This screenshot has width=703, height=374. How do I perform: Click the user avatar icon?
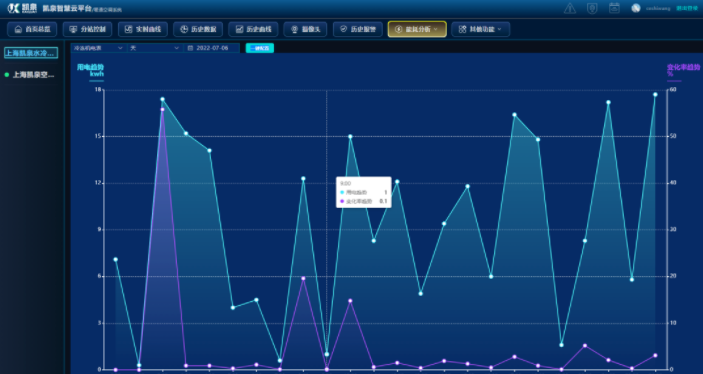coord(636,8)
